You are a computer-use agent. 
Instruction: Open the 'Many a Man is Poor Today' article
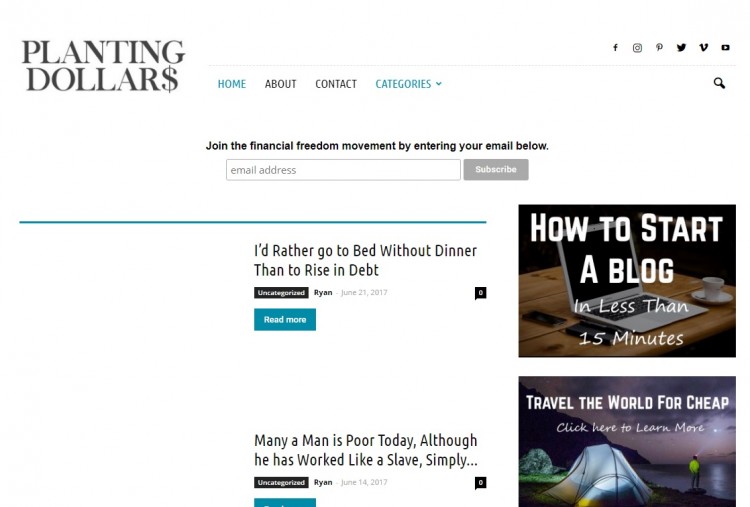click(x=366, y=450)
